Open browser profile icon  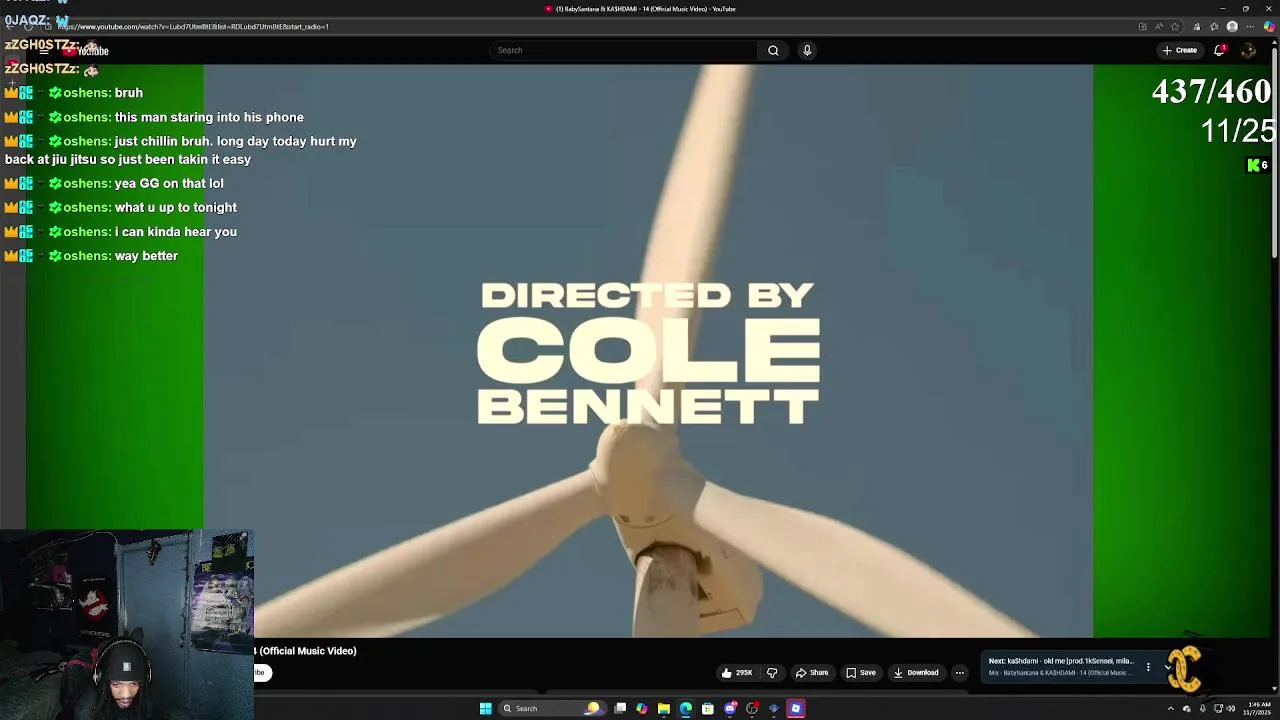(x=1232, y=27)
